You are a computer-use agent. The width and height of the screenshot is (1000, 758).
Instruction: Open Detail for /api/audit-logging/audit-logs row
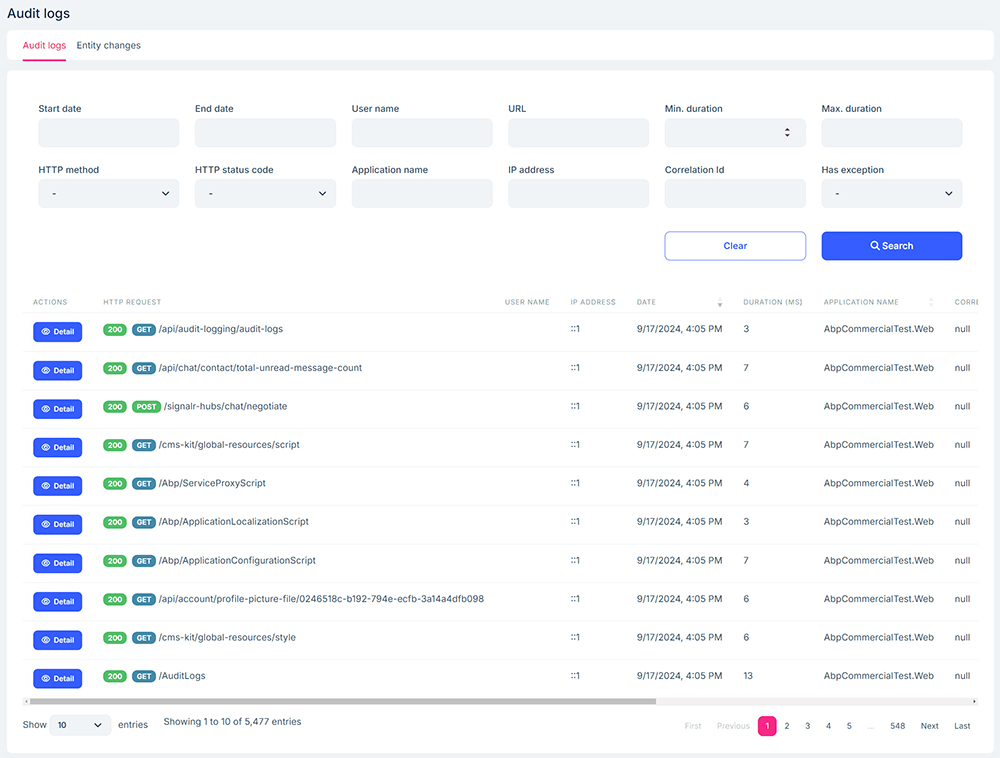[x=57, y=332]
